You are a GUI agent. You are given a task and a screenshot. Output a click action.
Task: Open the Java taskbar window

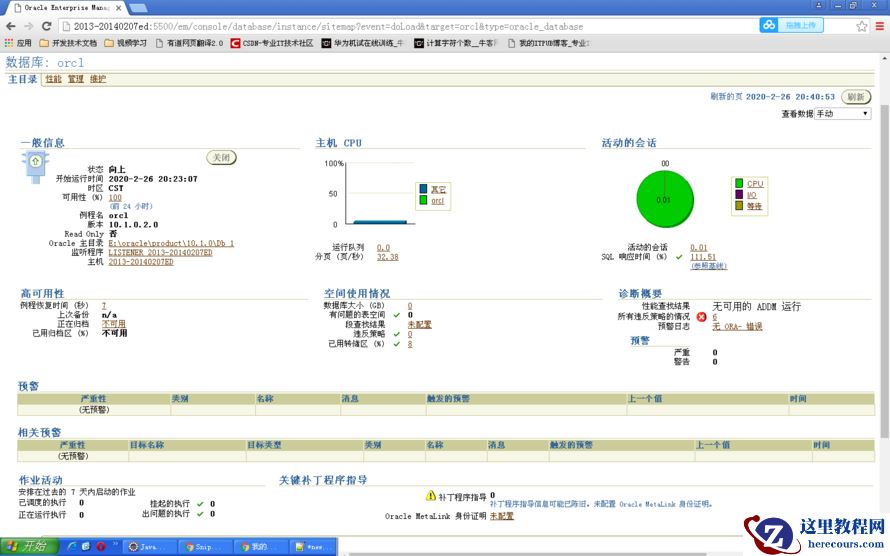tap(150, 547)
